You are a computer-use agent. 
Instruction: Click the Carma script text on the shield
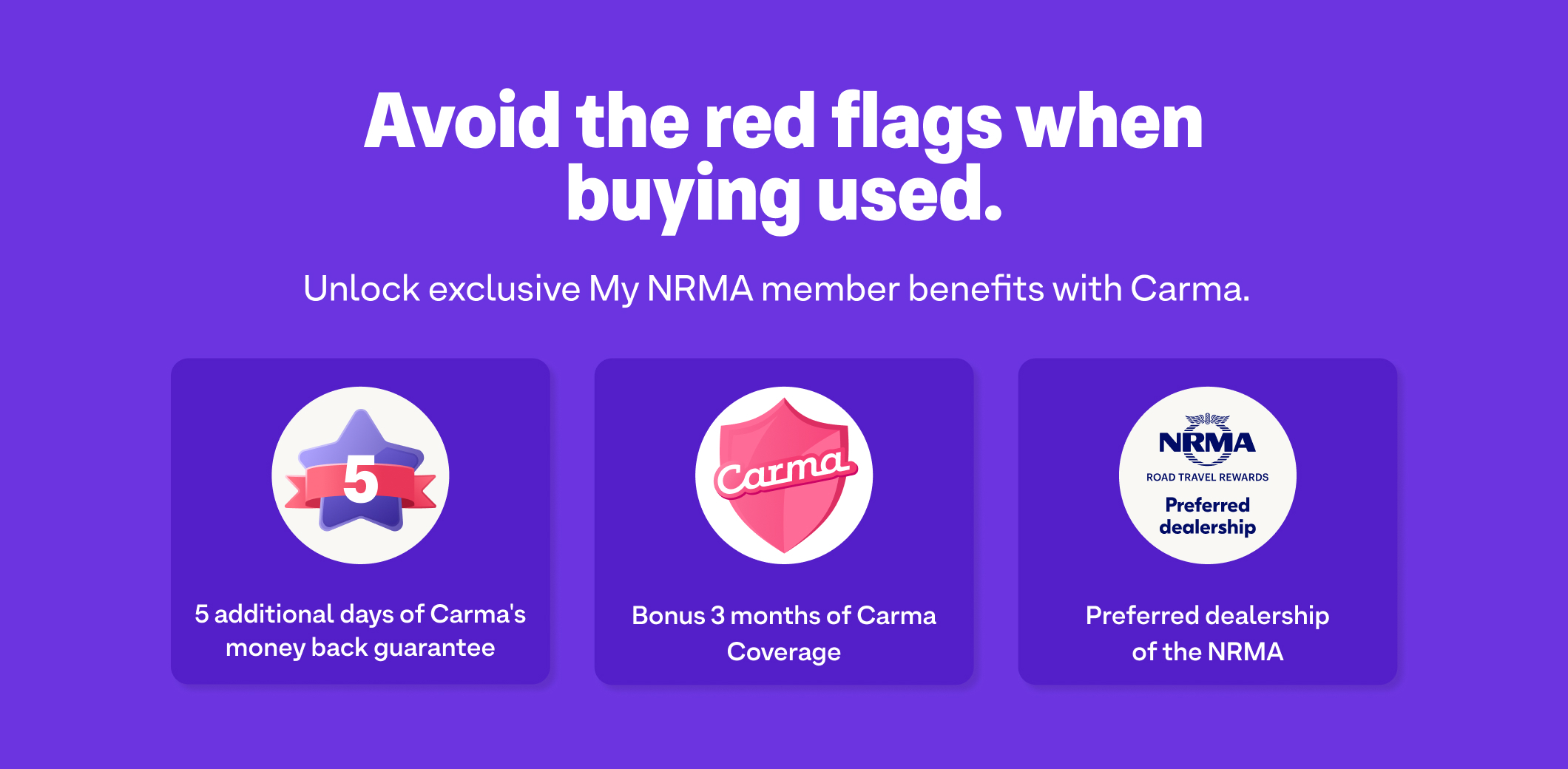tap(784, 471)
